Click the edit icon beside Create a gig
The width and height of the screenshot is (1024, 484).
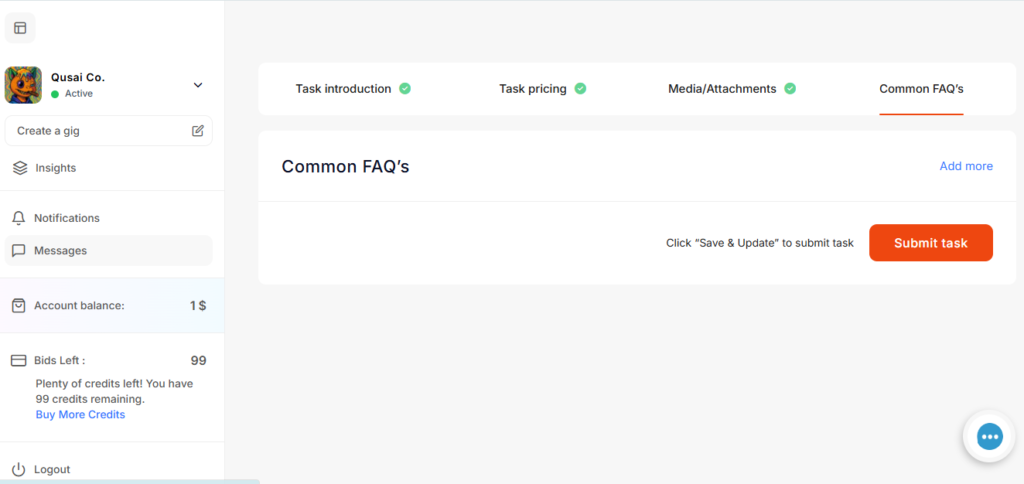pos(198,131)
